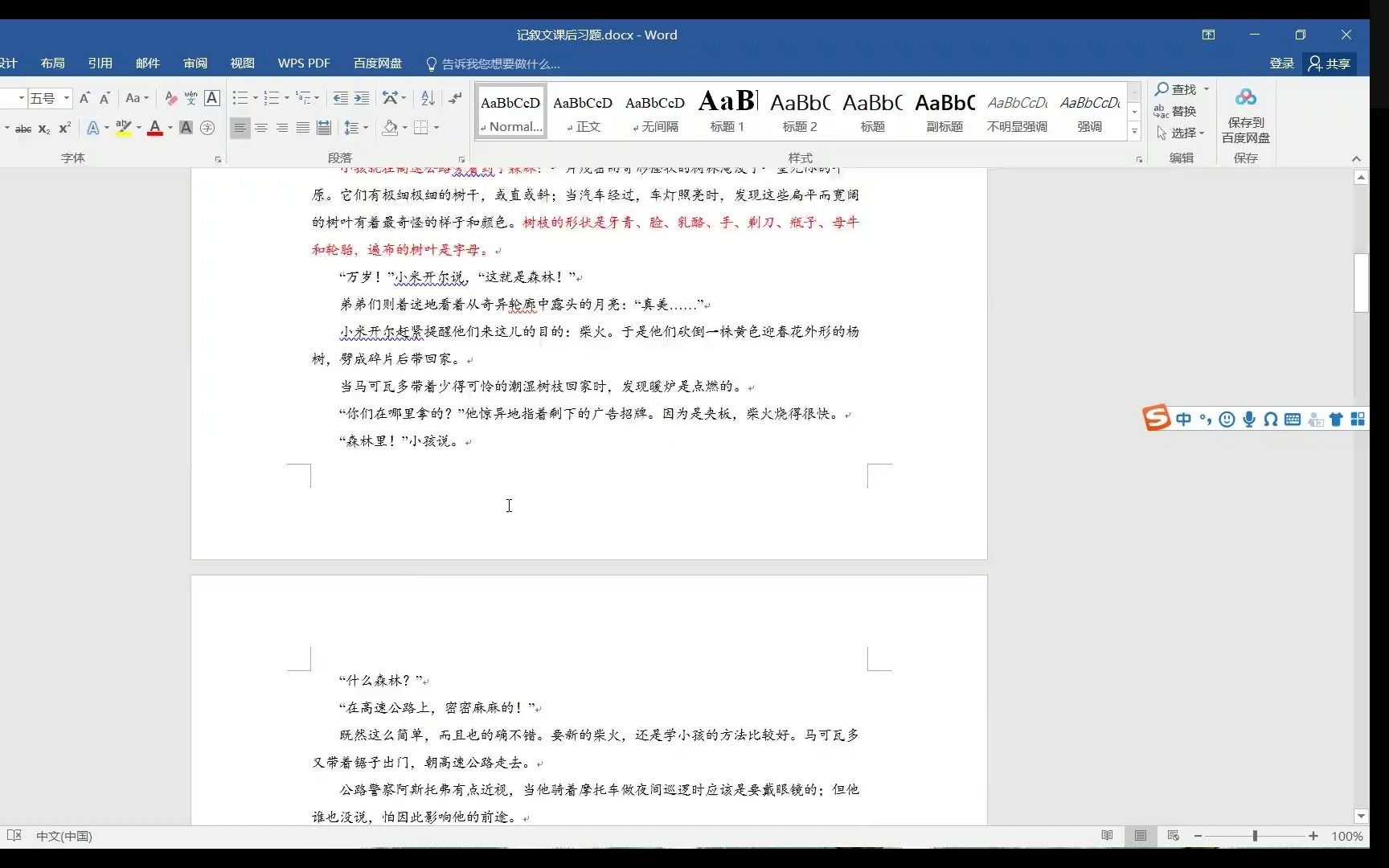This screenshot has height=868, width=1389.
Task: Collapse the ribbon with the arrow
Action: coord(1356,159)
